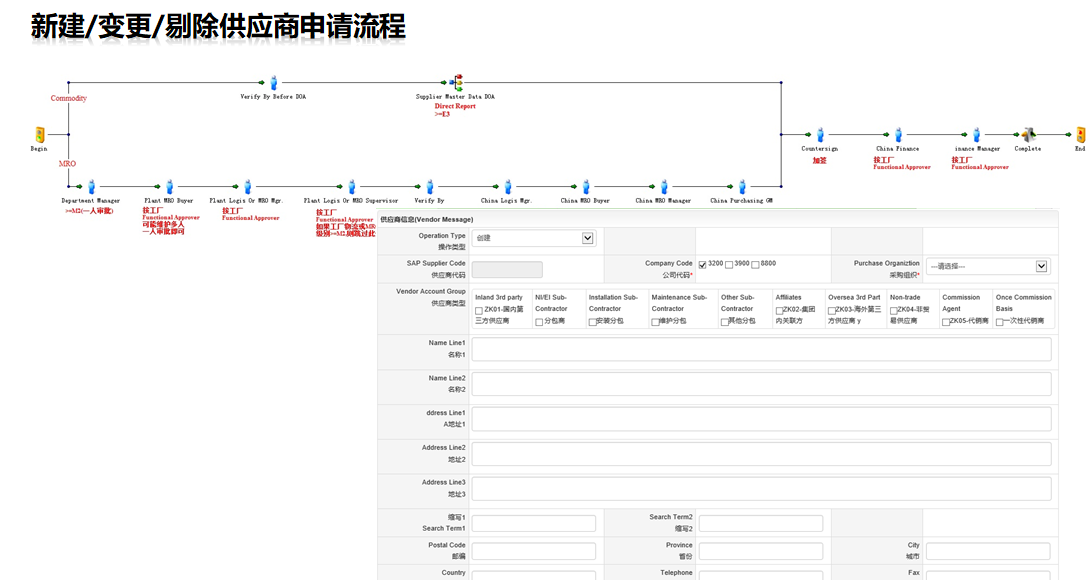Click the City input field

pyautogui.click(x=987, y=551)
